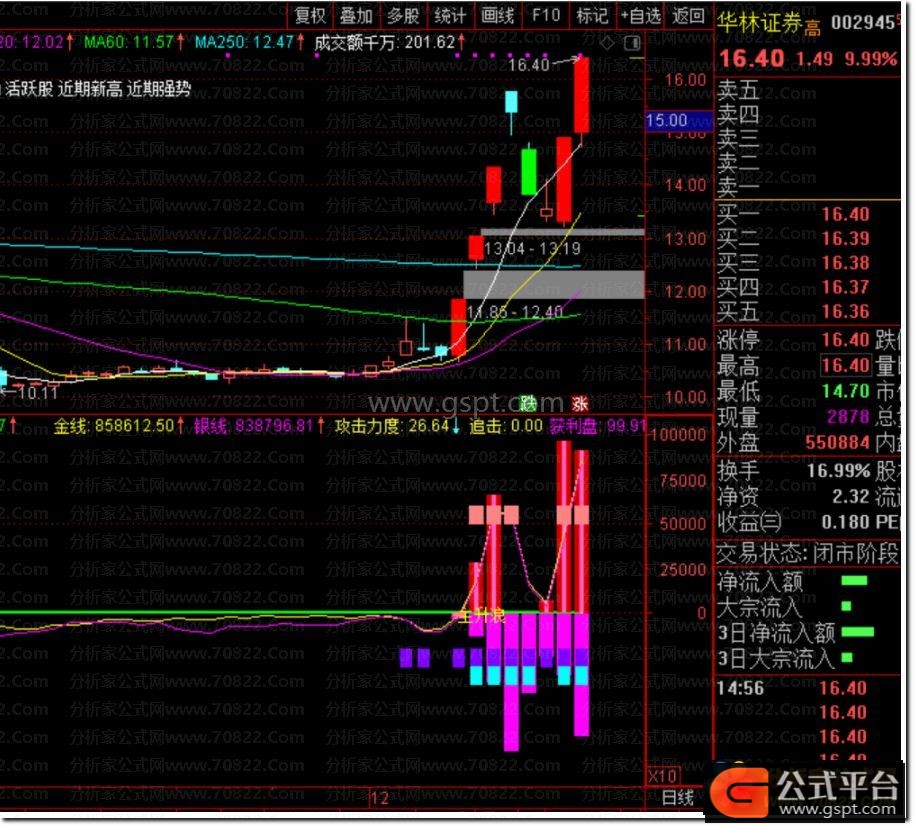
Task: Select the 卖五 order row
Action: click(x=808, y=90)
